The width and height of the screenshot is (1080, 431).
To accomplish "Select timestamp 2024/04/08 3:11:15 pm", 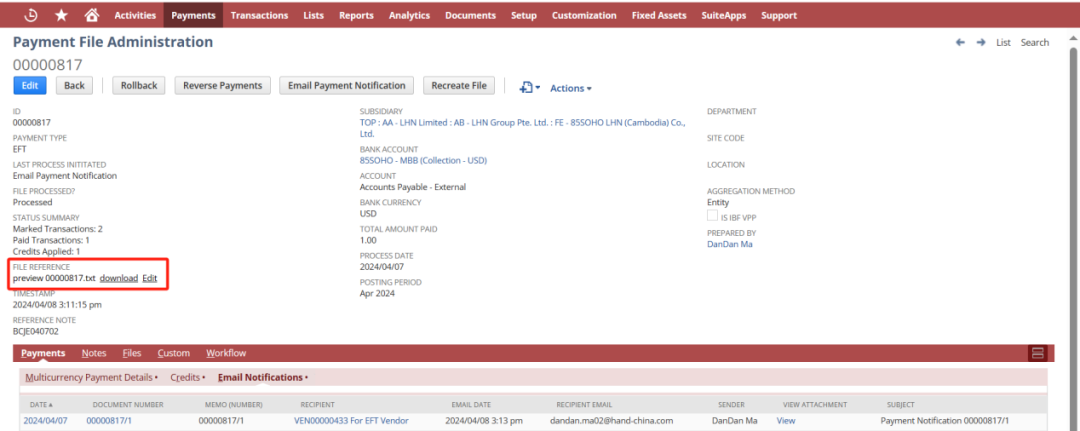I will (57, 304).
